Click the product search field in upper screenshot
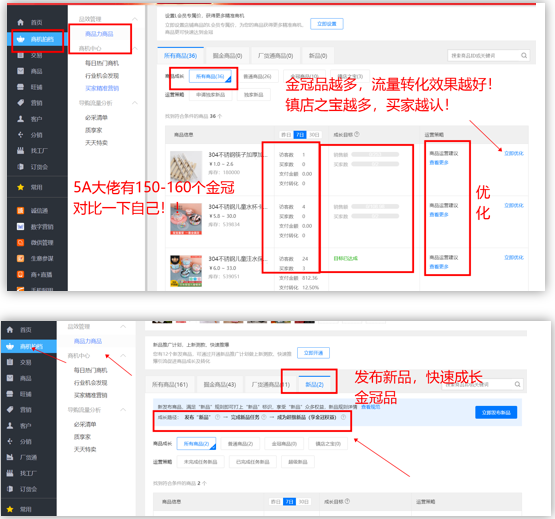 coord(489,55)
